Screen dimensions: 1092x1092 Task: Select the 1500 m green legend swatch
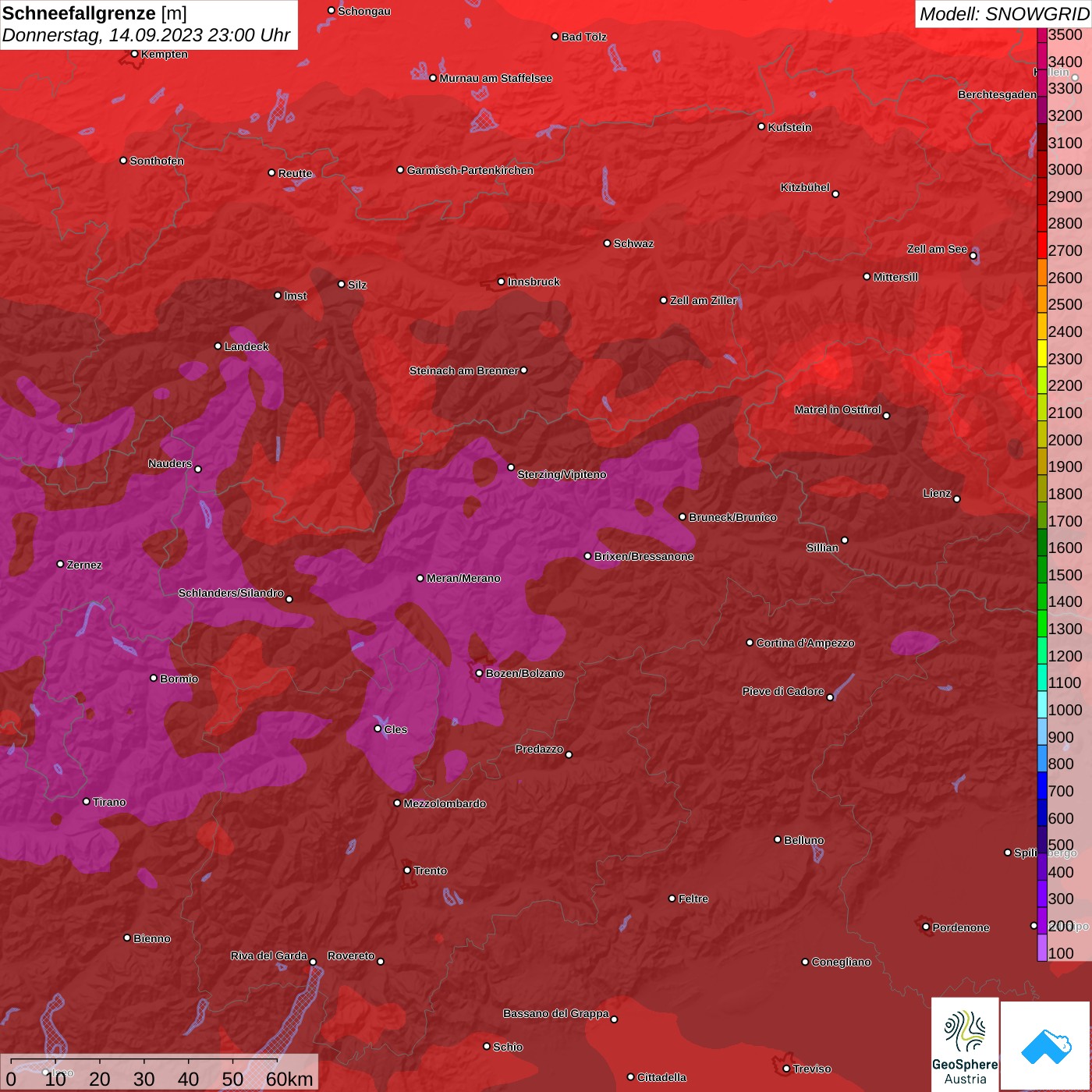(1042, 569)
